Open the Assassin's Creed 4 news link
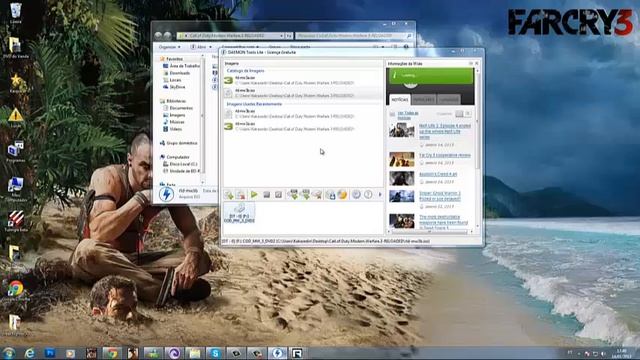Screen dimensions: 640x360 tap(438, 174)
